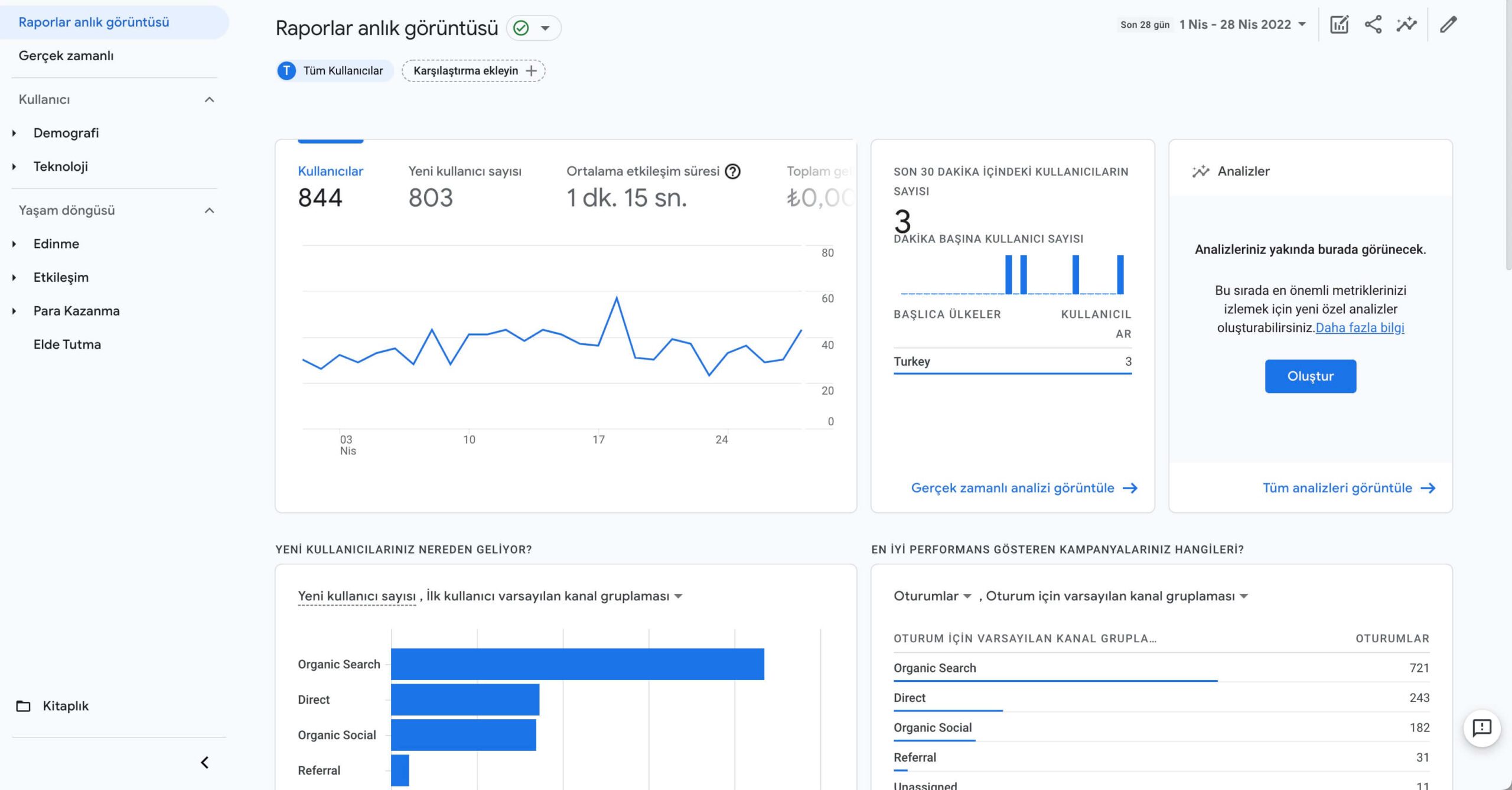Click the Analizler sparkle icon
The width and height of the screenshot is (1512, 790).
[x=1201, y=171]
